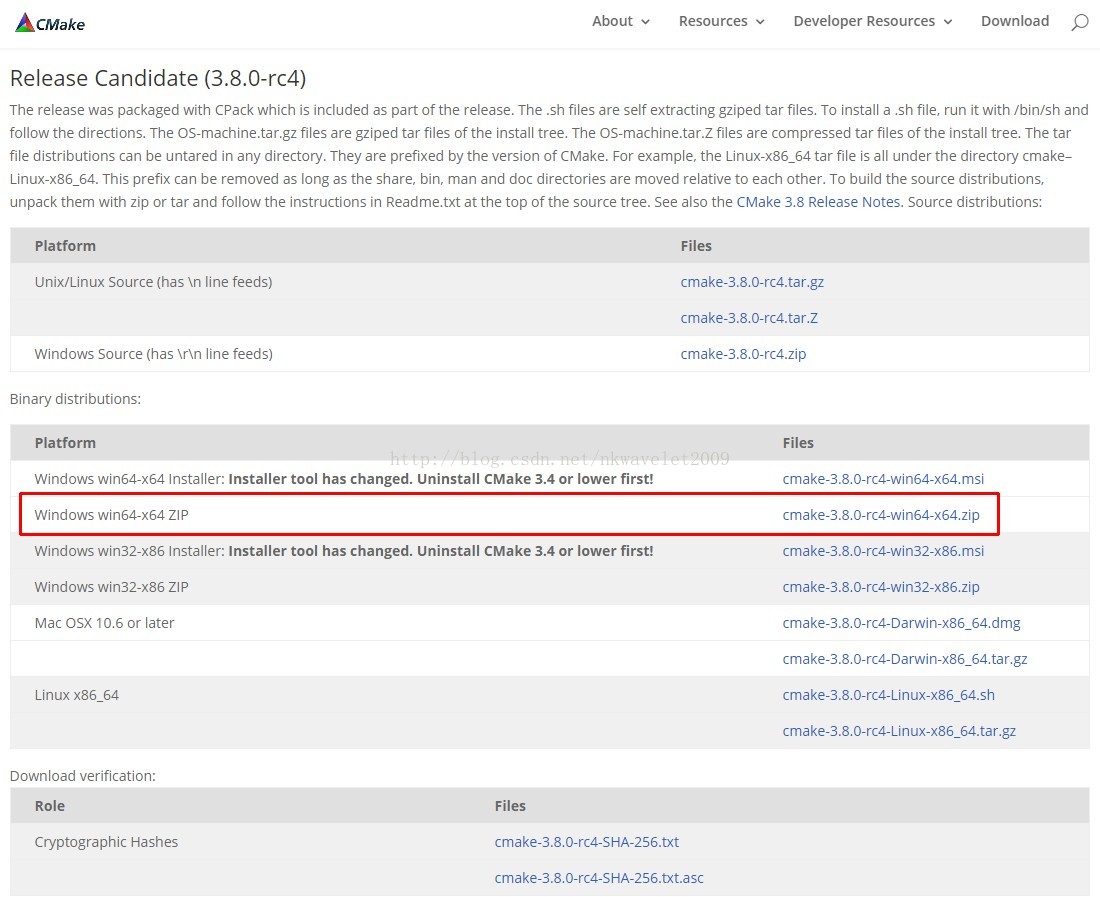Expand the Developer Resources menu

(873, 21)
